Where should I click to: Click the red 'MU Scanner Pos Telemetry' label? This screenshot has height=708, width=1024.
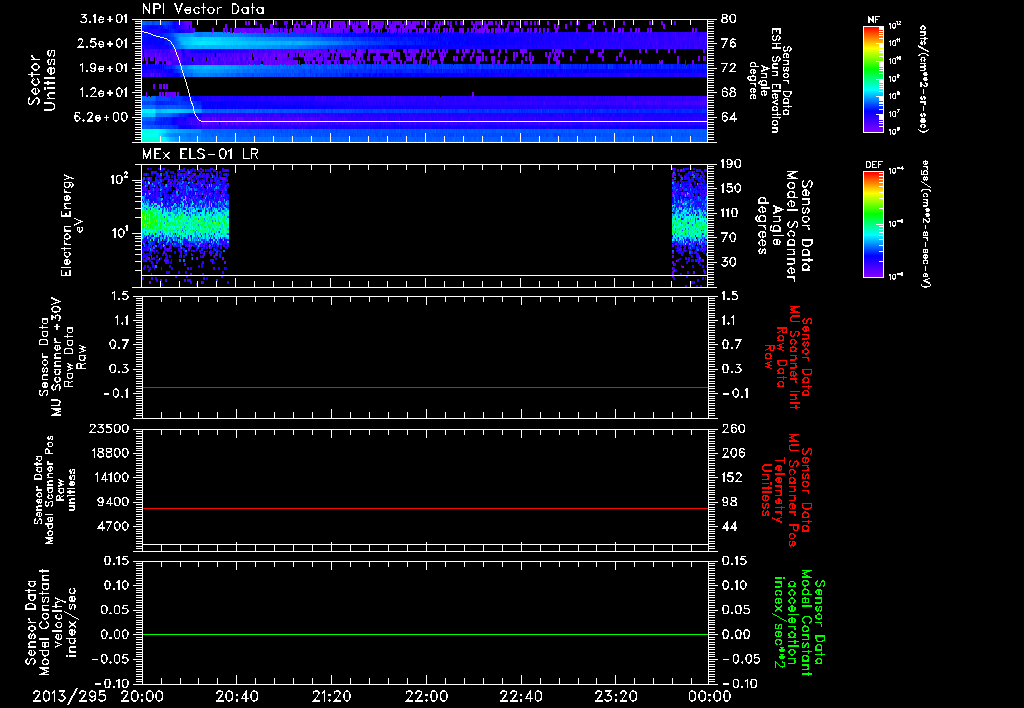click(x=786, y=490)
